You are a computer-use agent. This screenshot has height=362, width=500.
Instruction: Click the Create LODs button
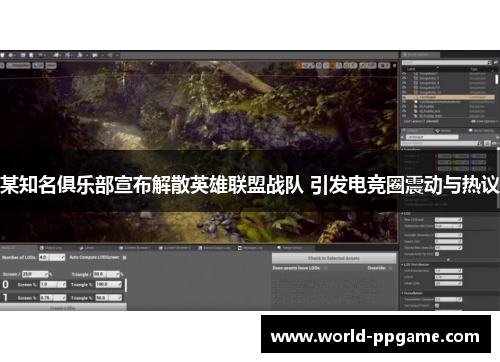pos(63,308)
